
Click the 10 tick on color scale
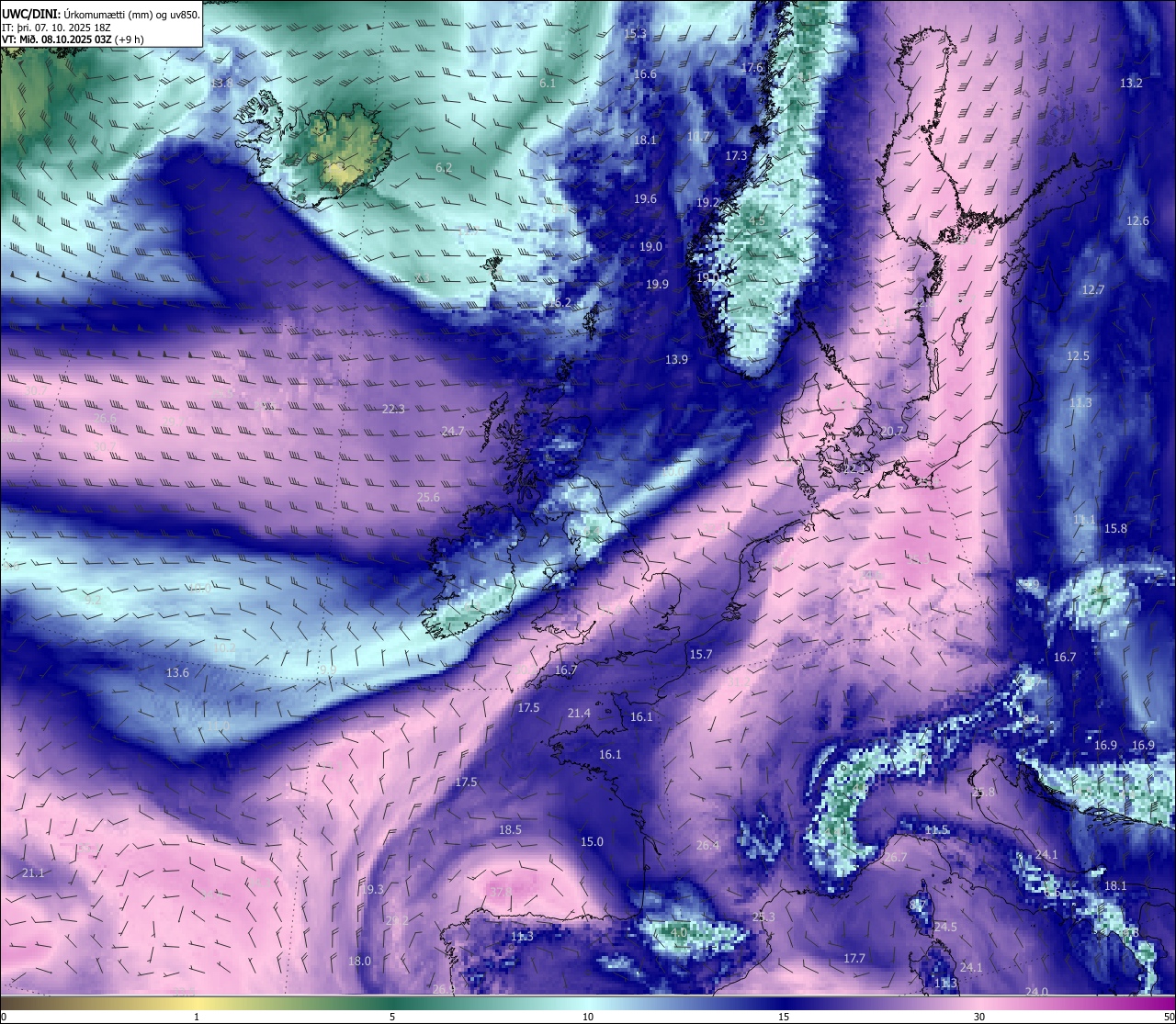tap(588, 1017)
